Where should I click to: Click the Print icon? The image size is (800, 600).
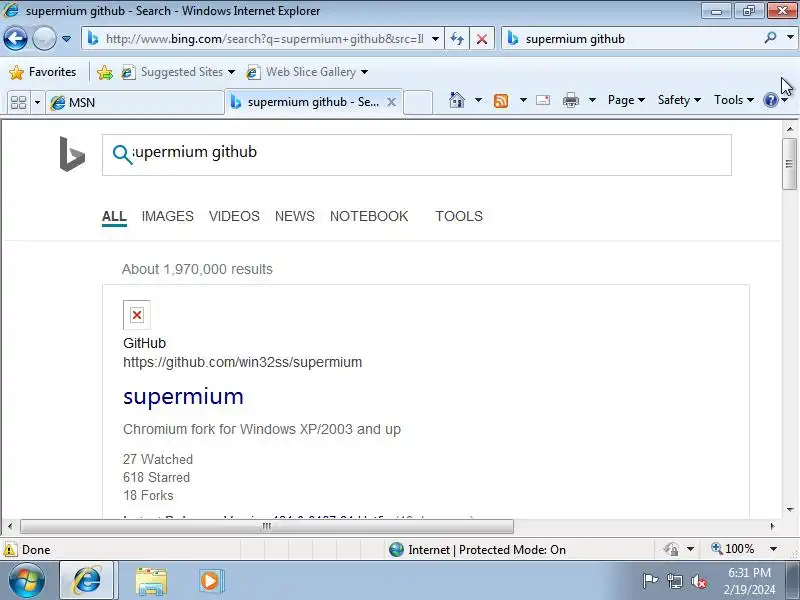[570, 100]
